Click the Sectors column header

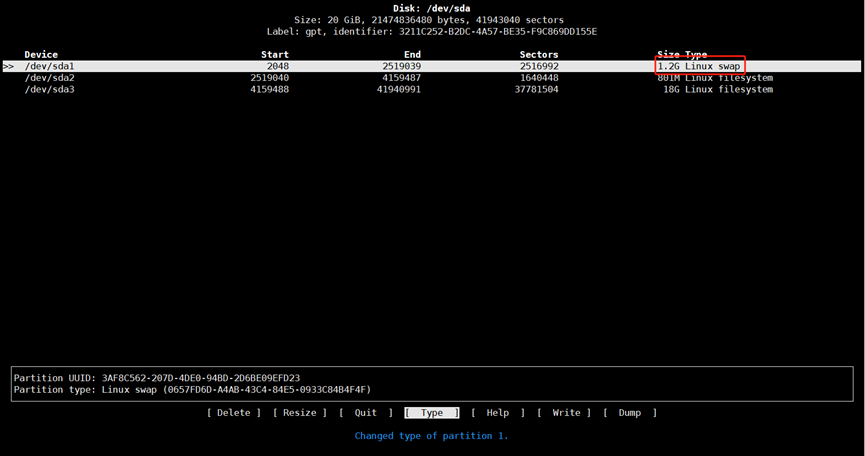(x=539, y=55)
